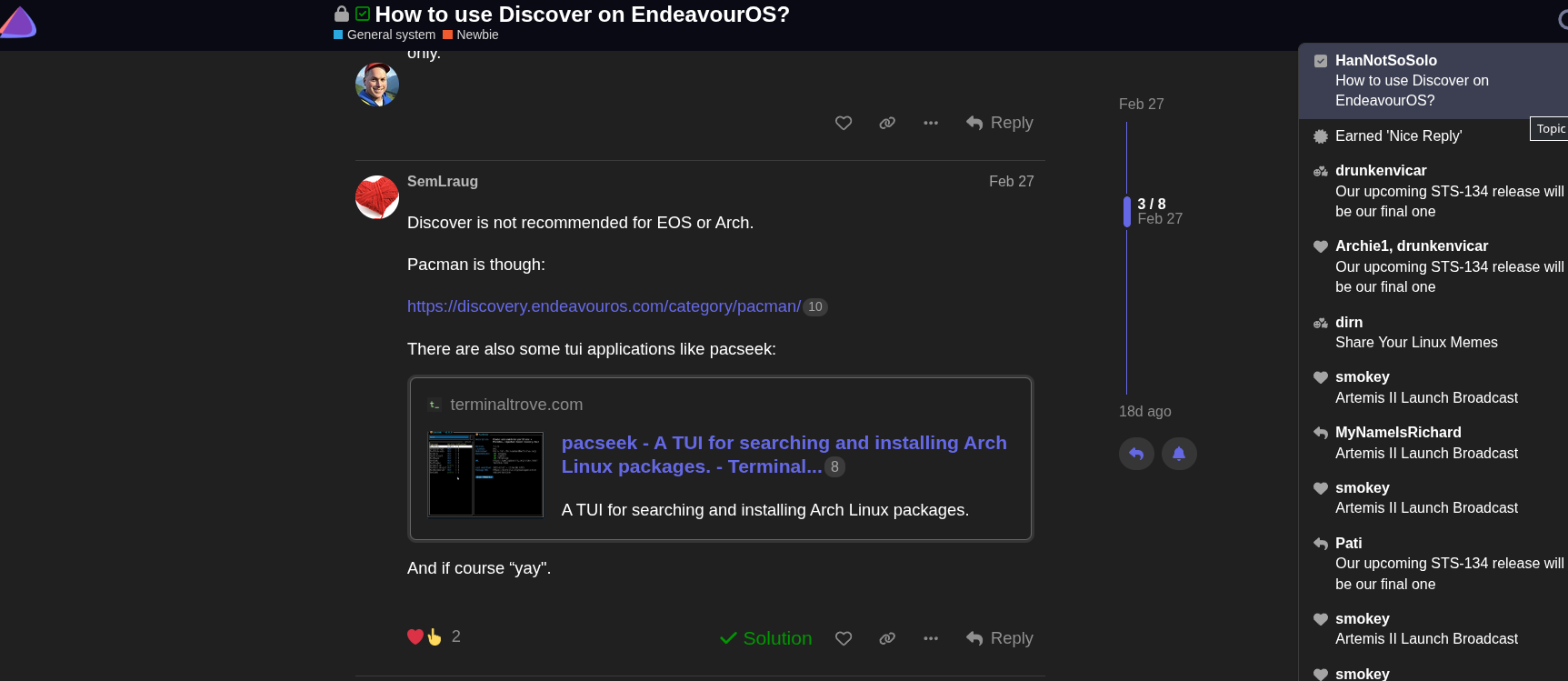Like SemLraug's post with the heart icon
Screen dimensions: 1568x681
click(844, 638)
